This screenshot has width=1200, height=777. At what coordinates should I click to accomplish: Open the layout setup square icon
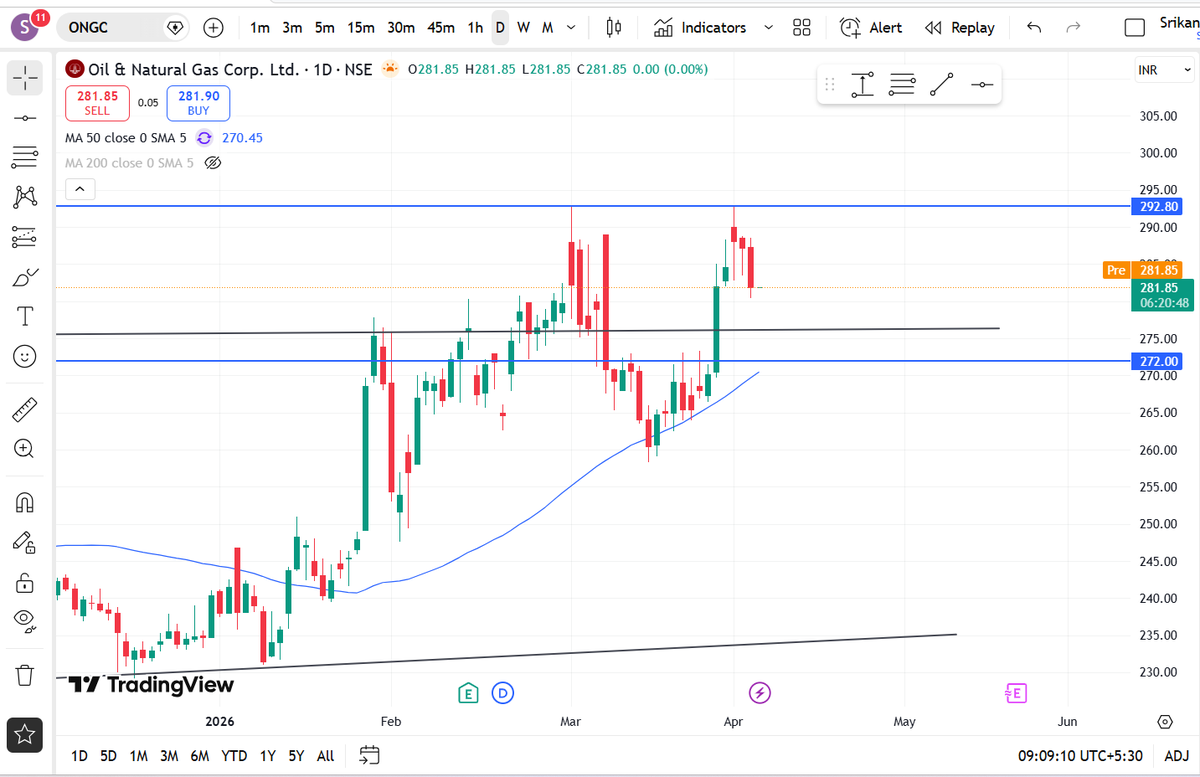pos(1134,28)
